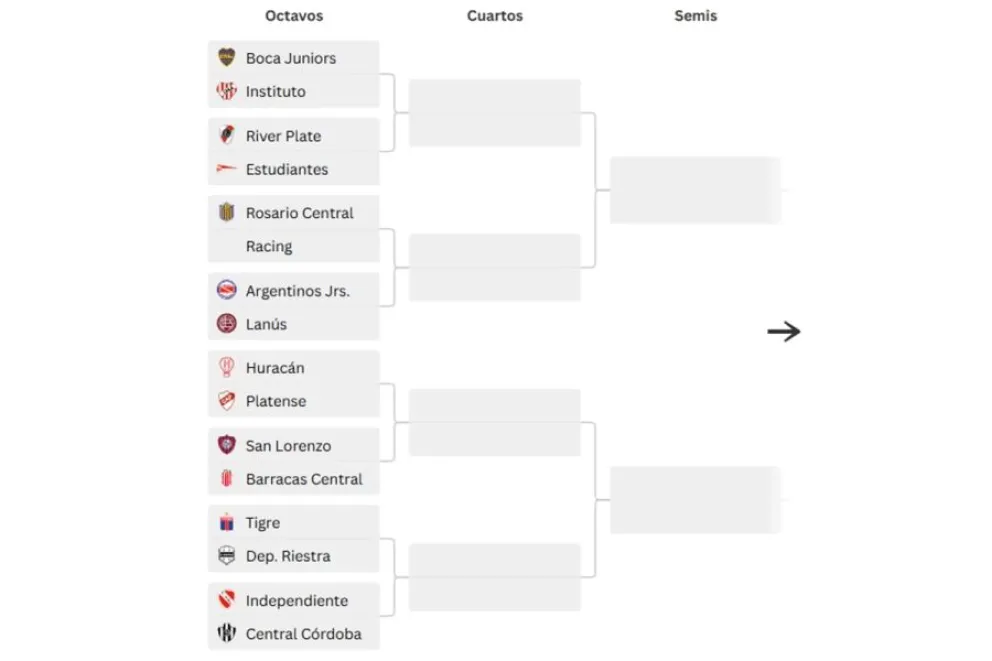Click the Argentinos Jrs. crest icon
This screenshot has height=661, width=992.
point(226,290)
